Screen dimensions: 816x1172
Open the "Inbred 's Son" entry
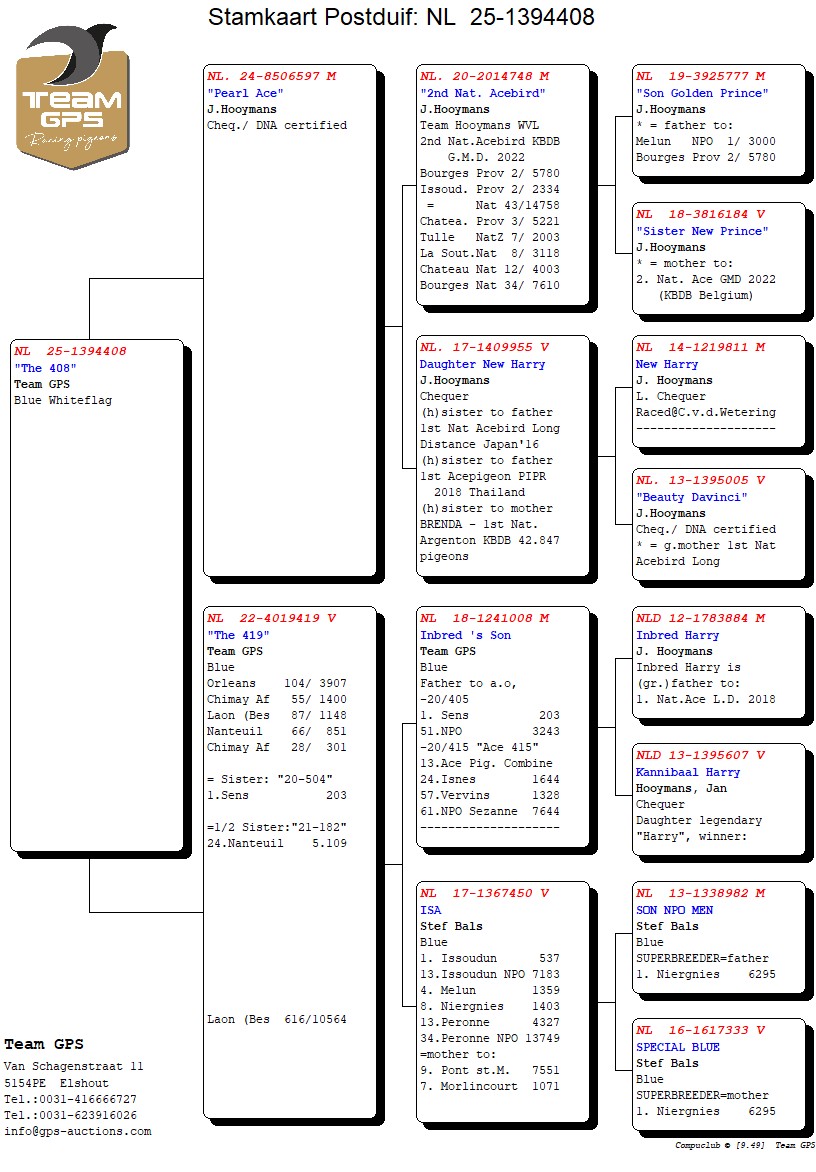[465, 635]
